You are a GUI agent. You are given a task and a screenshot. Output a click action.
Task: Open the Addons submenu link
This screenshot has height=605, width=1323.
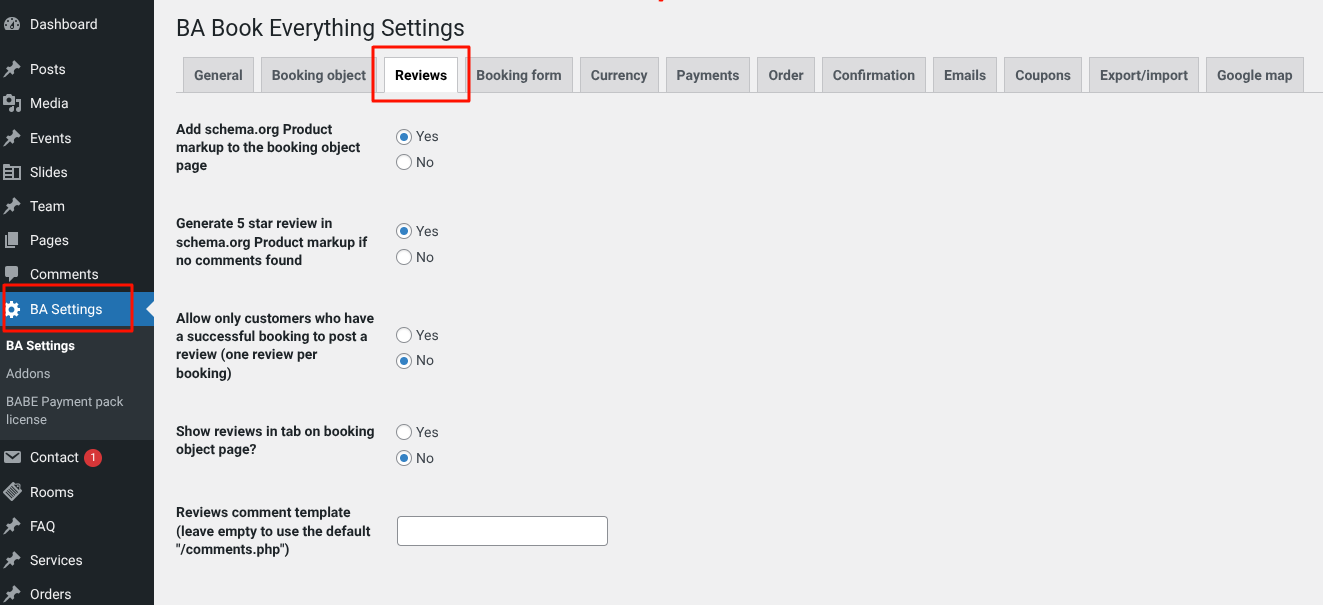pyautogui.click(x=28, y=373)
